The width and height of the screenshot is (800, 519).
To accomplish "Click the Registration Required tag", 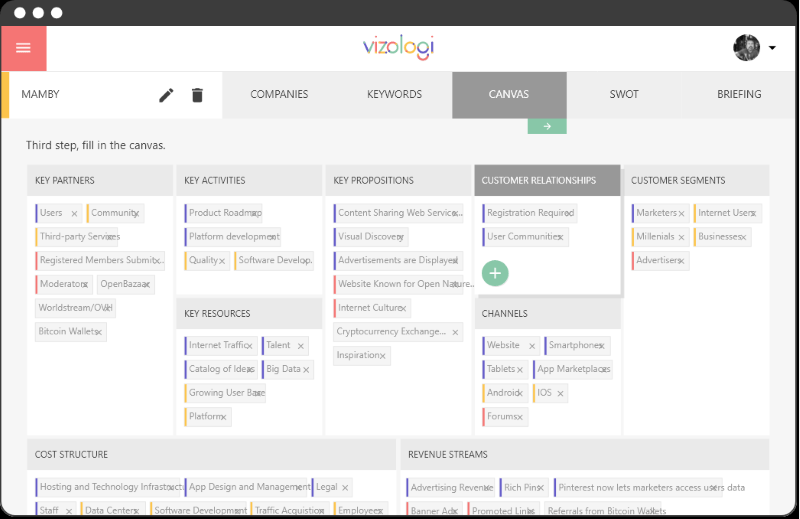I will tap(529, 213).
